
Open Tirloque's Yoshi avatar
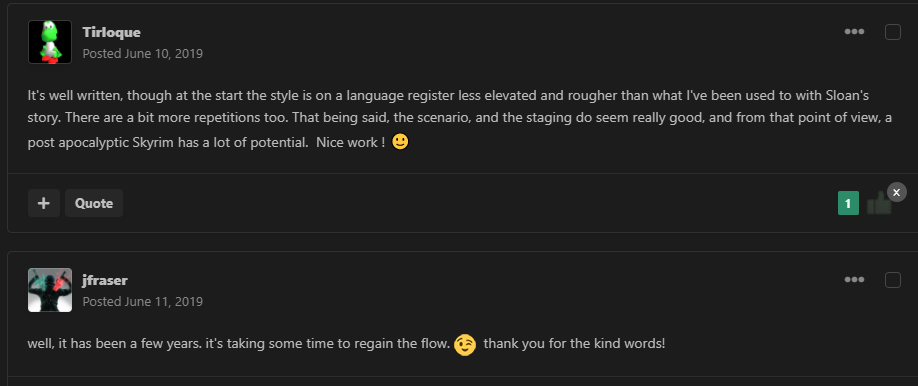point(50,42)
